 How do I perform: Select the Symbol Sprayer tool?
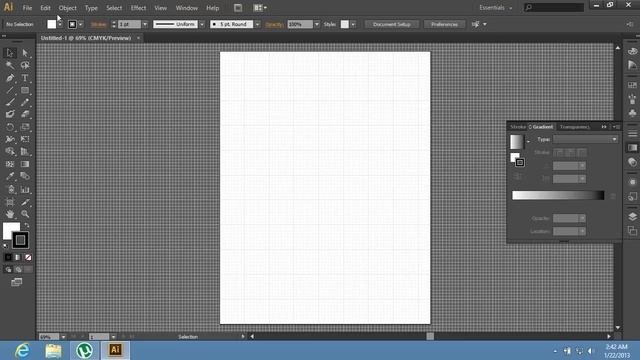[x=10, y=189]
